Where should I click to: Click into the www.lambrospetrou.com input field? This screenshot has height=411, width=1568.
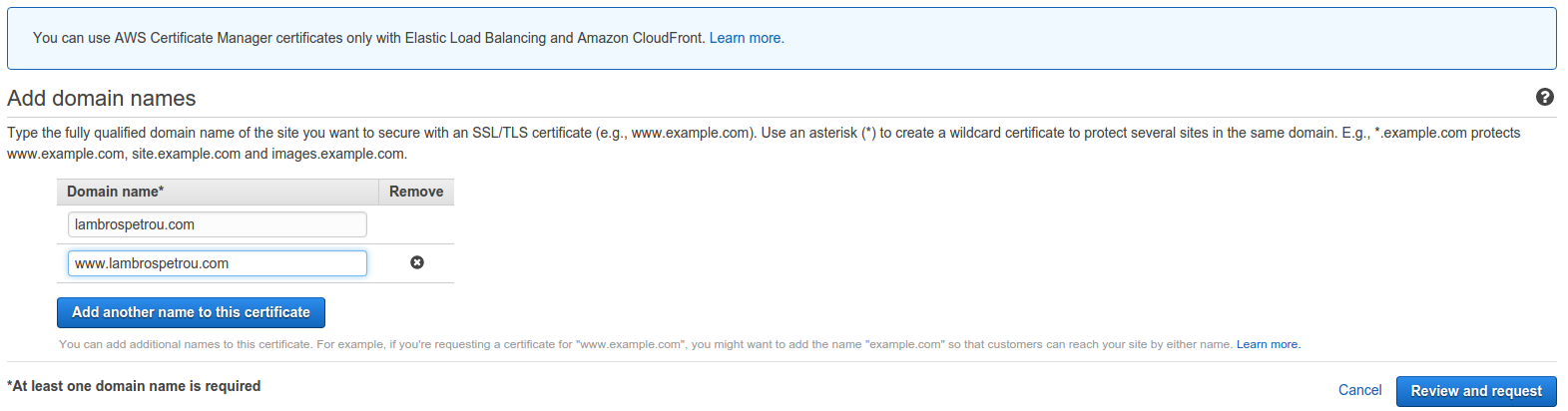pos(217,263)
